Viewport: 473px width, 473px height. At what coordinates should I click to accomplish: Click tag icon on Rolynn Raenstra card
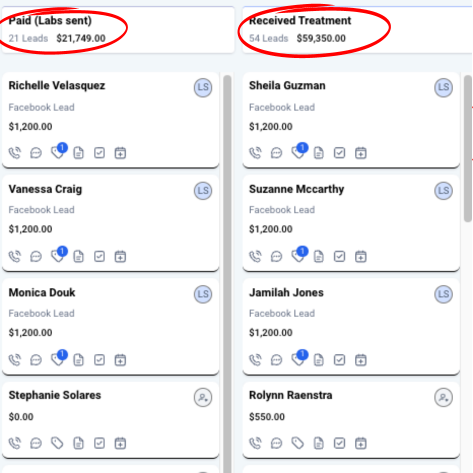coord(297,443)
